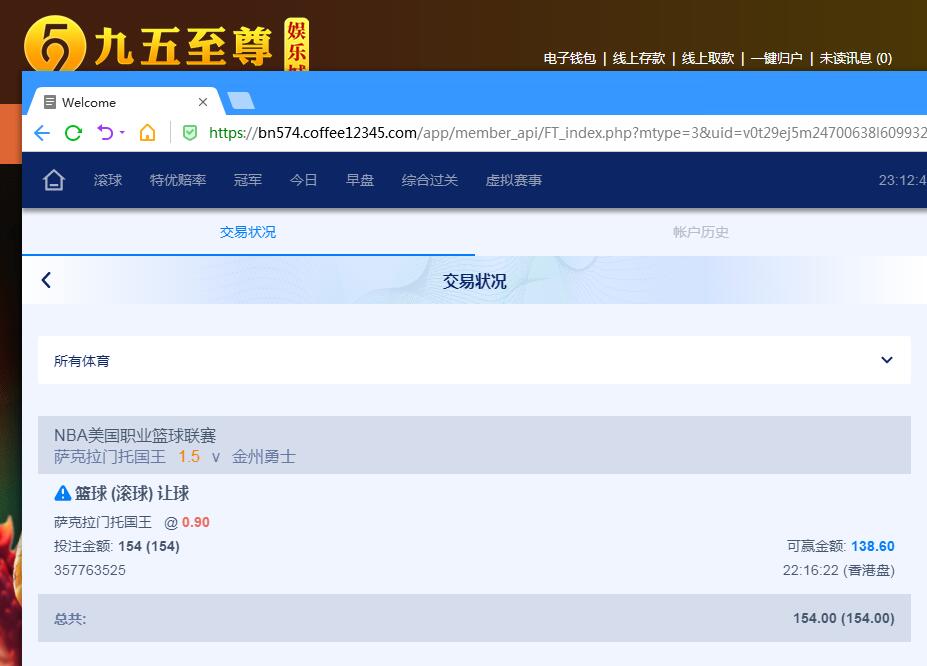Click 篮球 (滚球) 让球 bet title
The image size is (927, 666).
tap(132, 493)
